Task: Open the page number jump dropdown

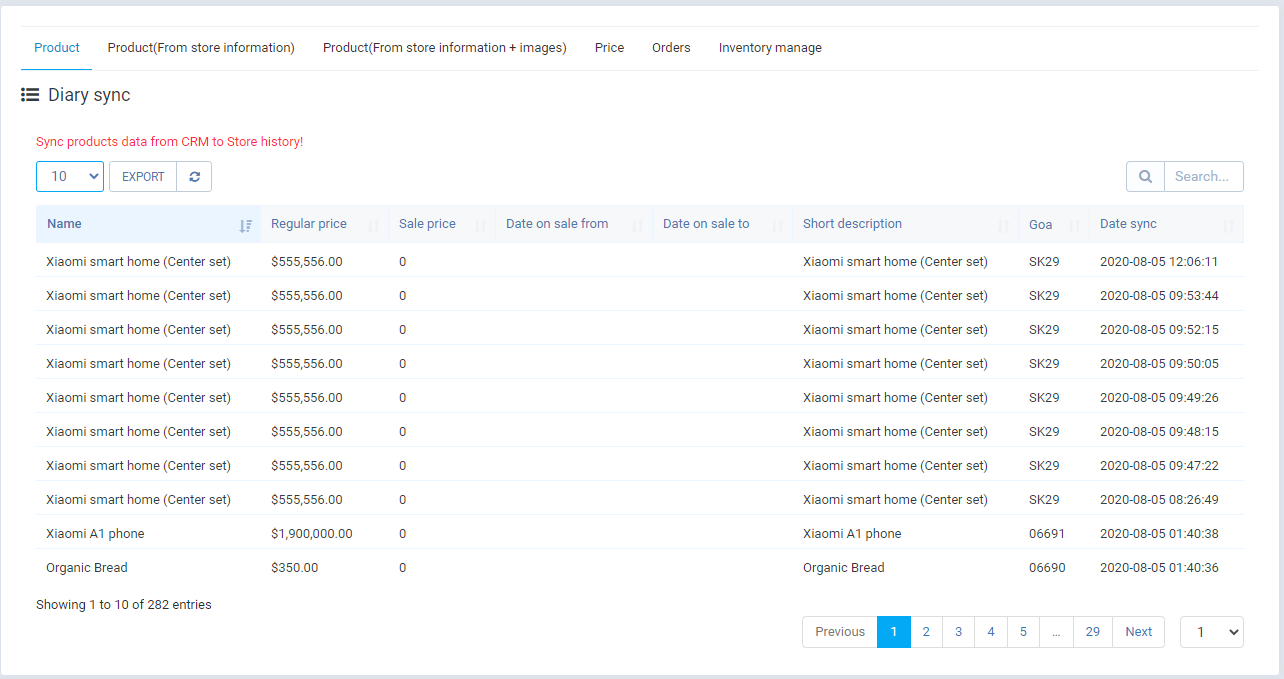Action: pyautogui.click(x=1212, y=632)
